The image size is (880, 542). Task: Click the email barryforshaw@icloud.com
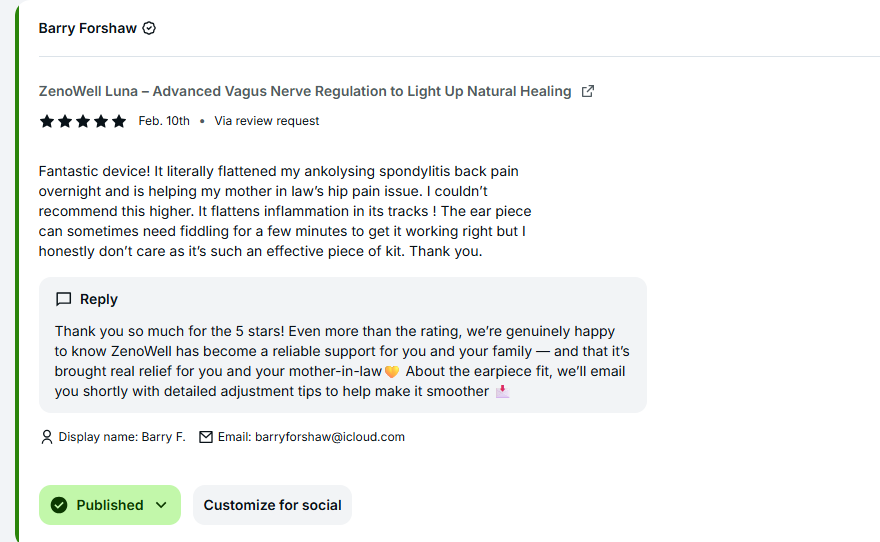pyautogui.click(x=329, y=437)
